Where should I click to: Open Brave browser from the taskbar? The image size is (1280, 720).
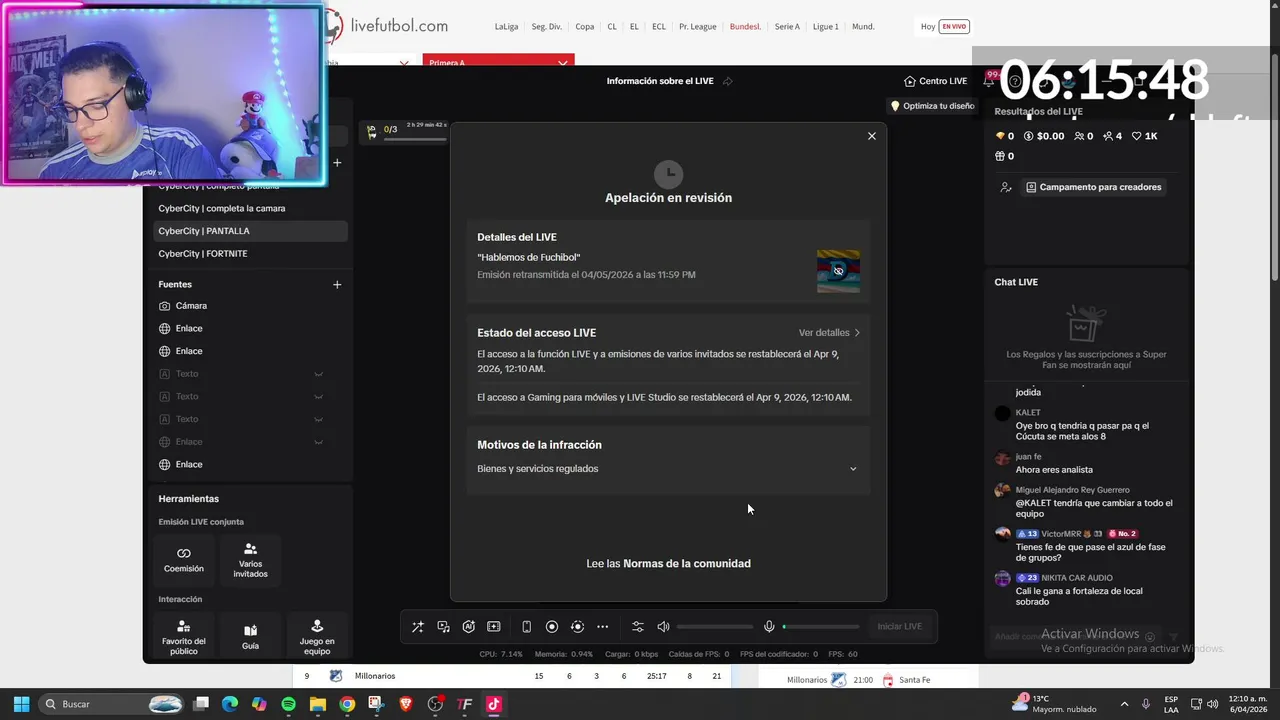click(x=405, y=705)
